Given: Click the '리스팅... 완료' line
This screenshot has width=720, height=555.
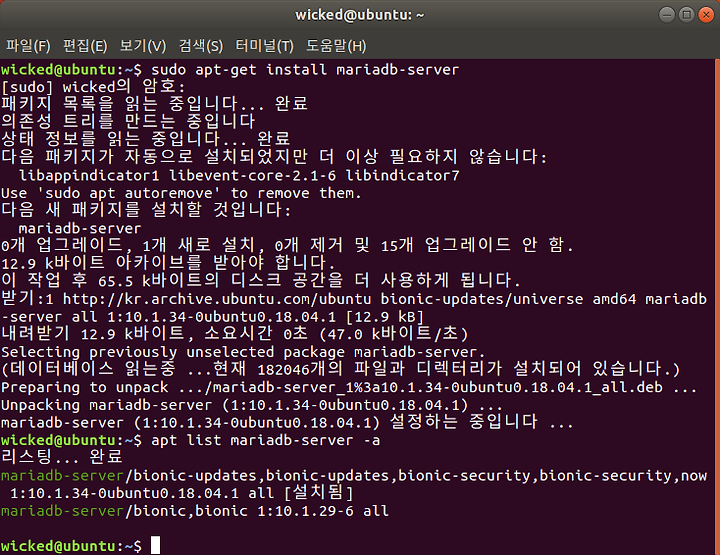Looking at the screenshot, I should pyautogui.click(x=62, y=457).
